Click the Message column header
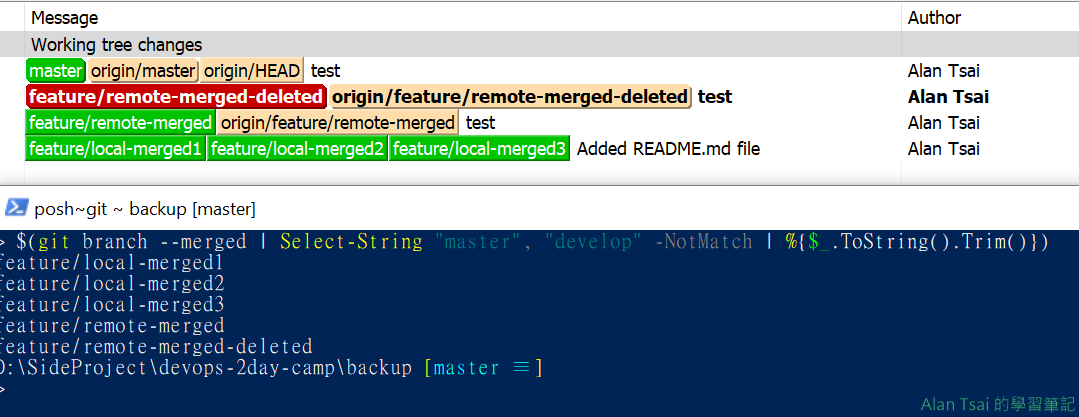 [x=65, y=18]
